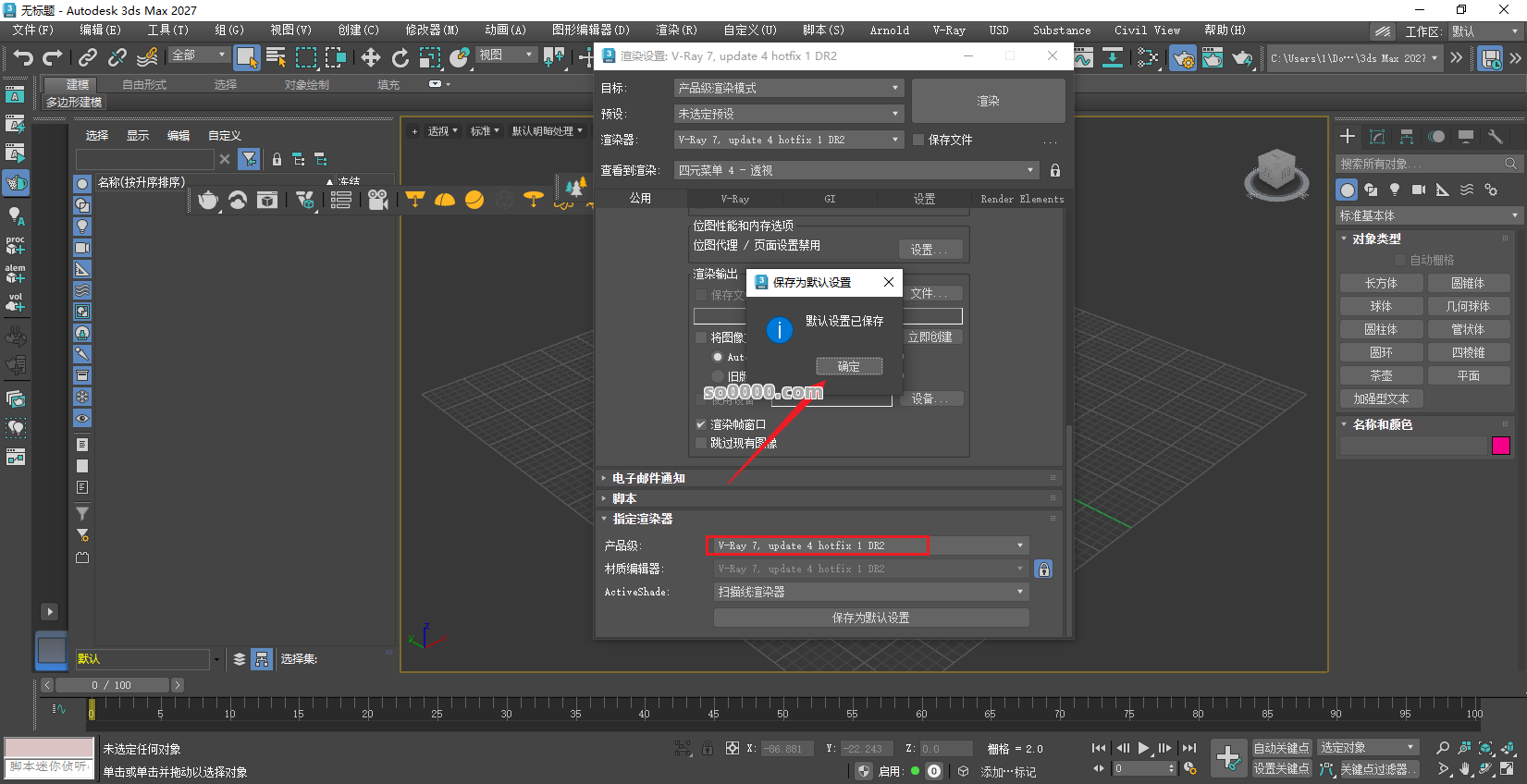The width and height of the screenshot is (1527, 784).
Task: Activate the Select Object tool
Action: (x=247, y=58)
